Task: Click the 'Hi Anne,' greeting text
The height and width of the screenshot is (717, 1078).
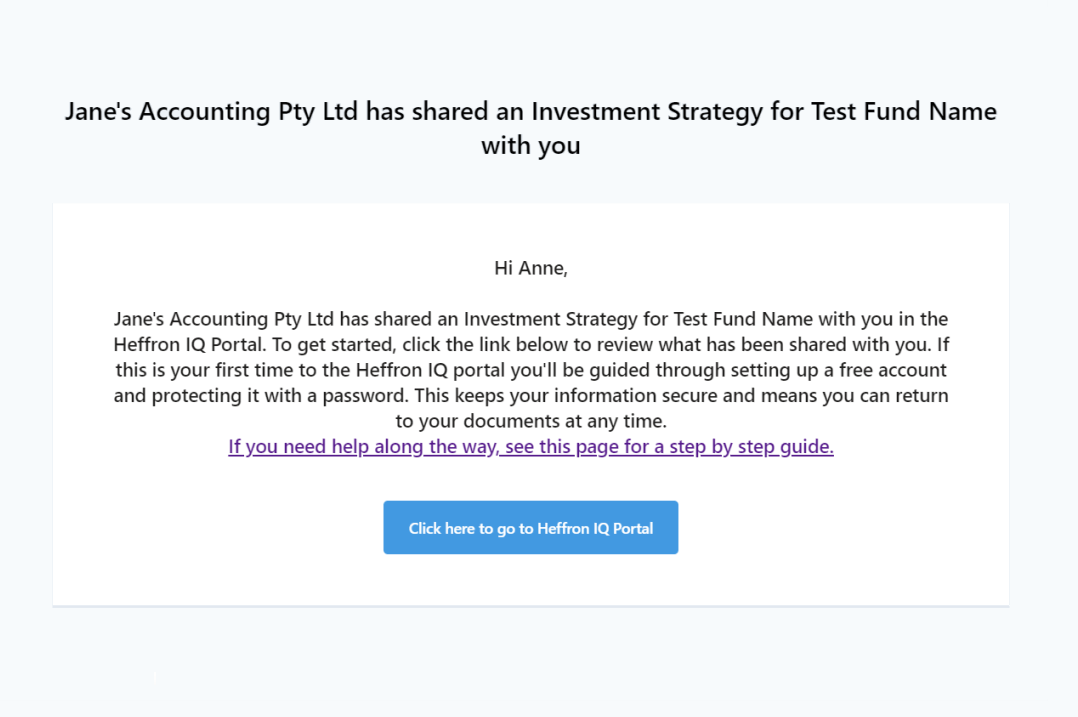Action: point(531,268)
